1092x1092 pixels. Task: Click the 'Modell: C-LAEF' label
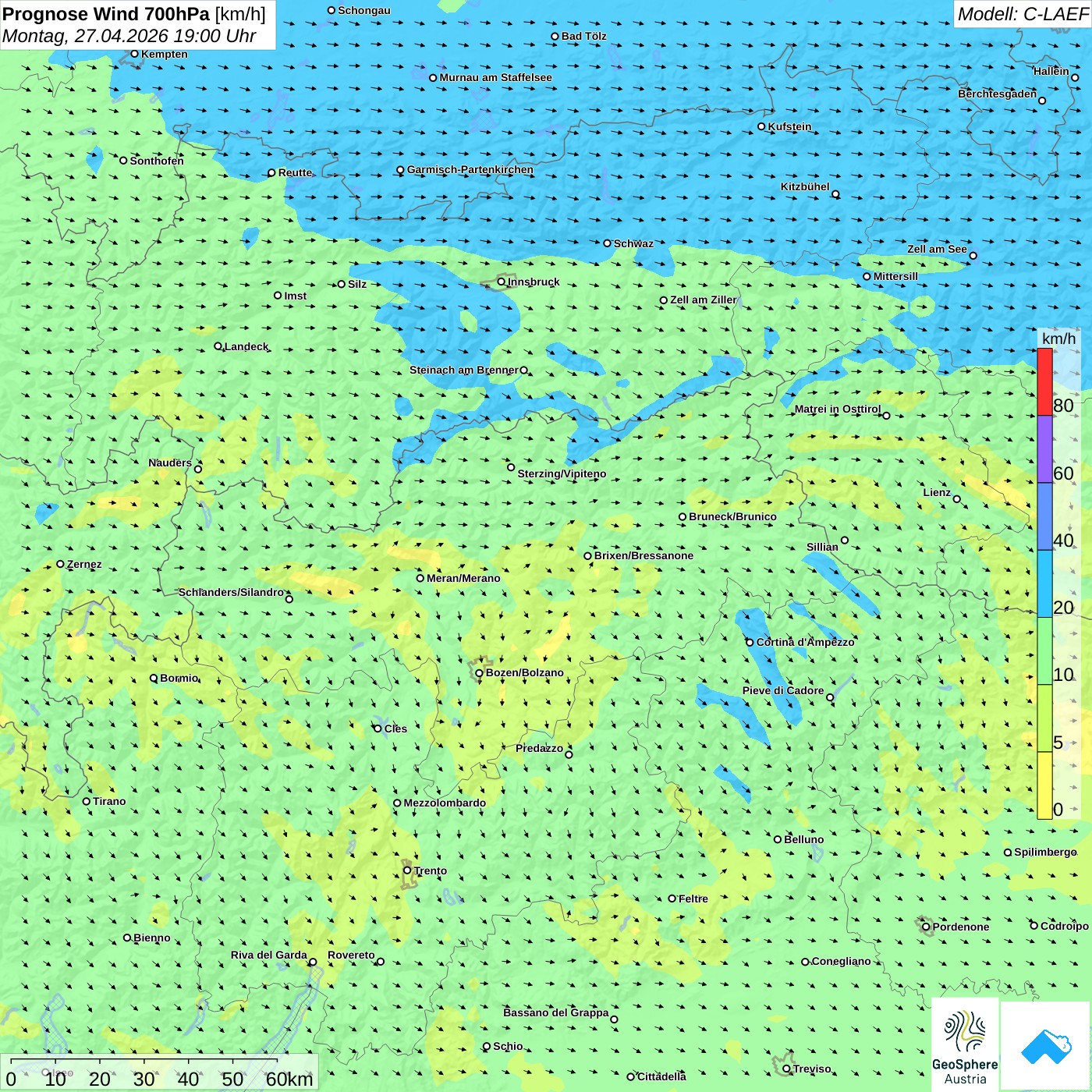point(1023,14)
